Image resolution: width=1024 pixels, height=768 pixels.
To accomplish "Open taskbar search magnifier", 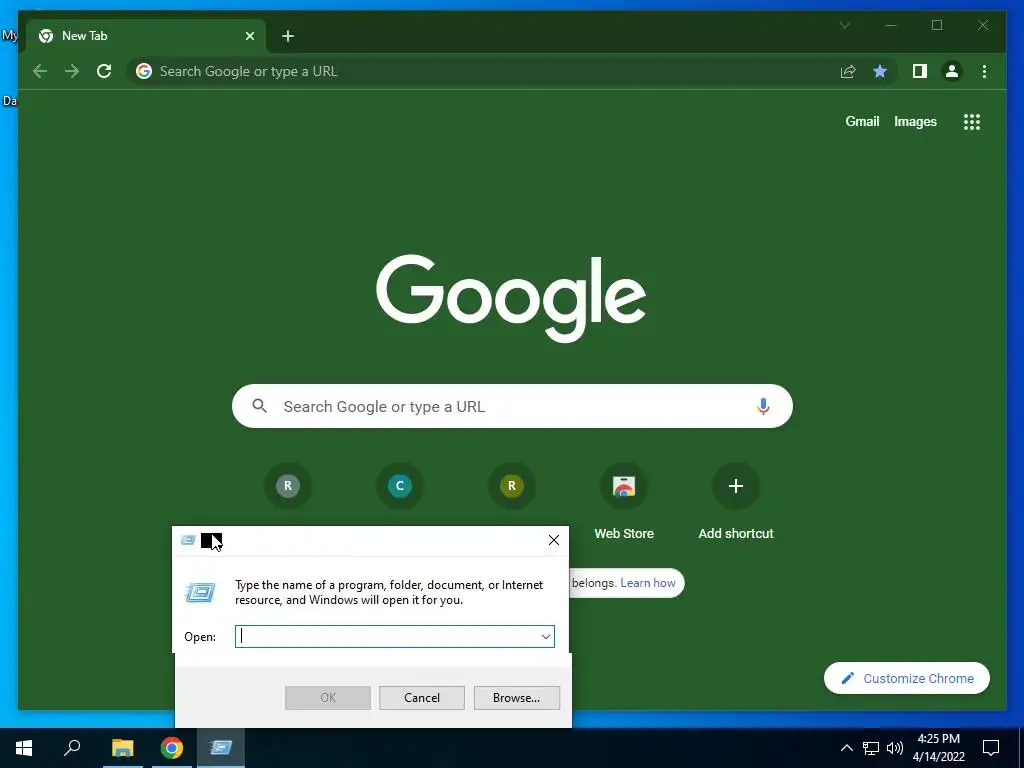I will coord(72,748).
